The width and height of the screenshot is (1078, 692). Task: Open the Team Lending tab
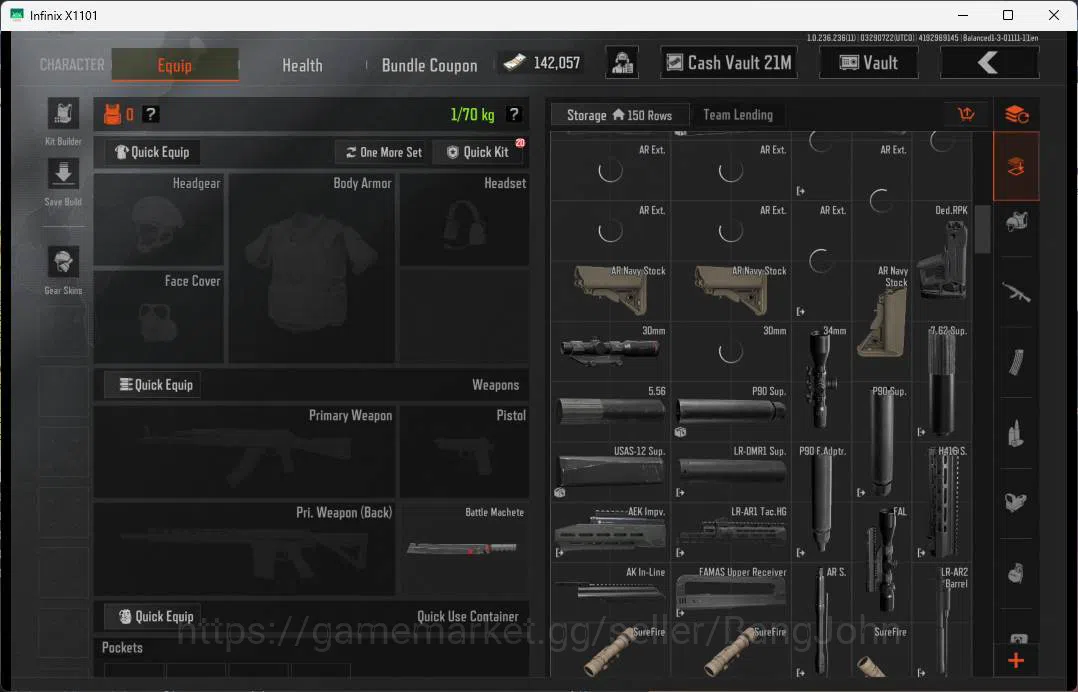pos(738,115)
